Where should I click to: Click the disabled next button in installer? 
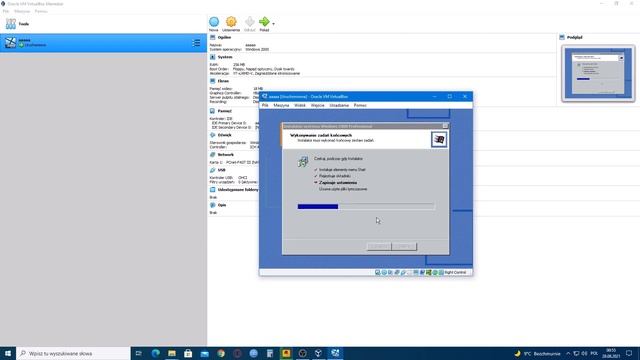[404, 246]
